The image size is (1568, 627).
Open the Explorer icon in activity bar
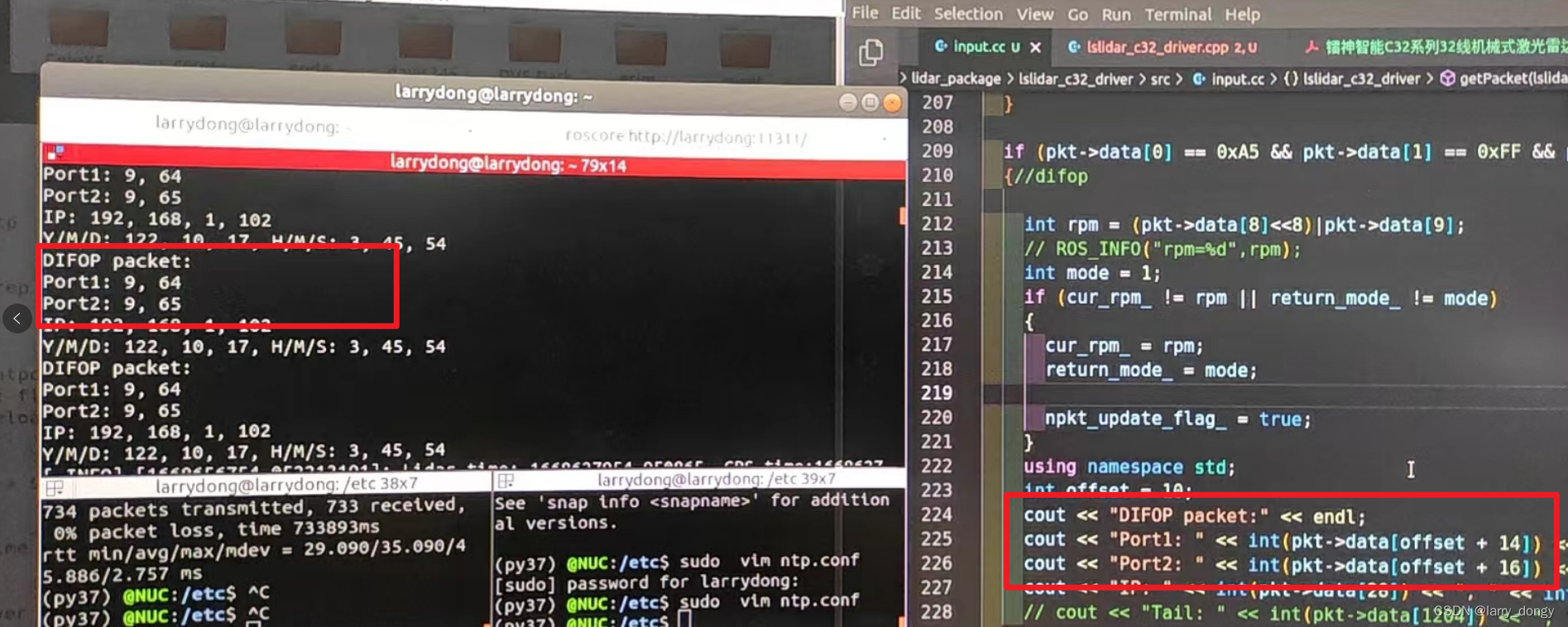tap(870, 53)
